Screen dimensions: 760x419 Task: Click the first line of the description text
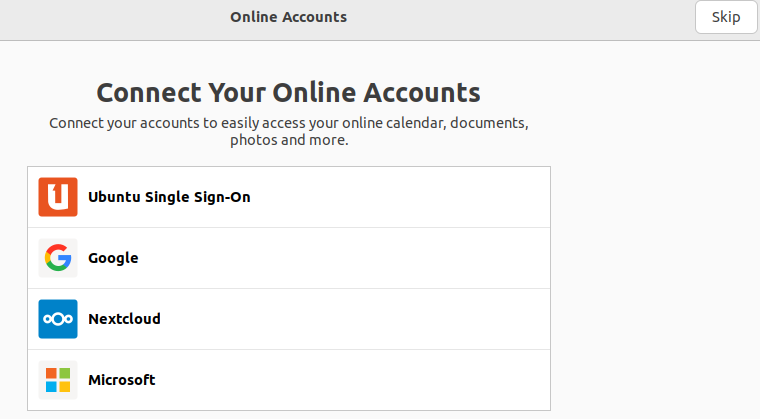coord(288,123)
